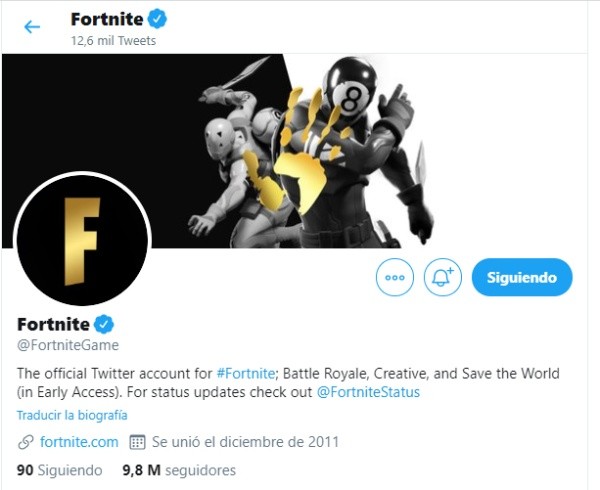View the 90 Siguiendo list
The image size is (600, 490).
pyautogui.click(x=60, y=469)
